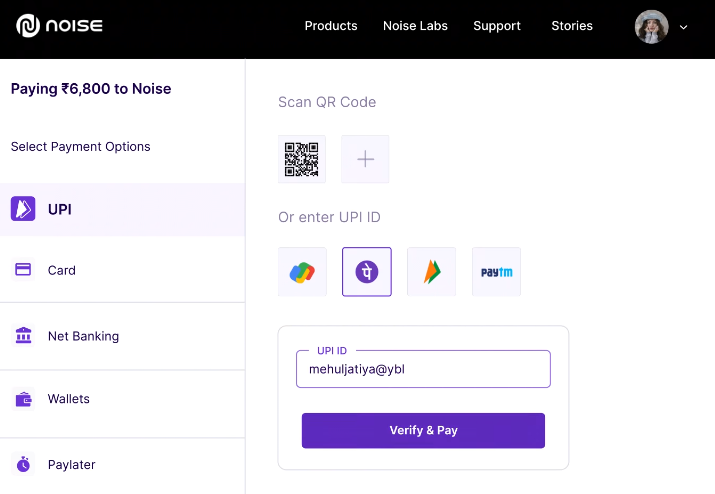Go to Support page
The image size is (715, 494).
pos(497,26)
